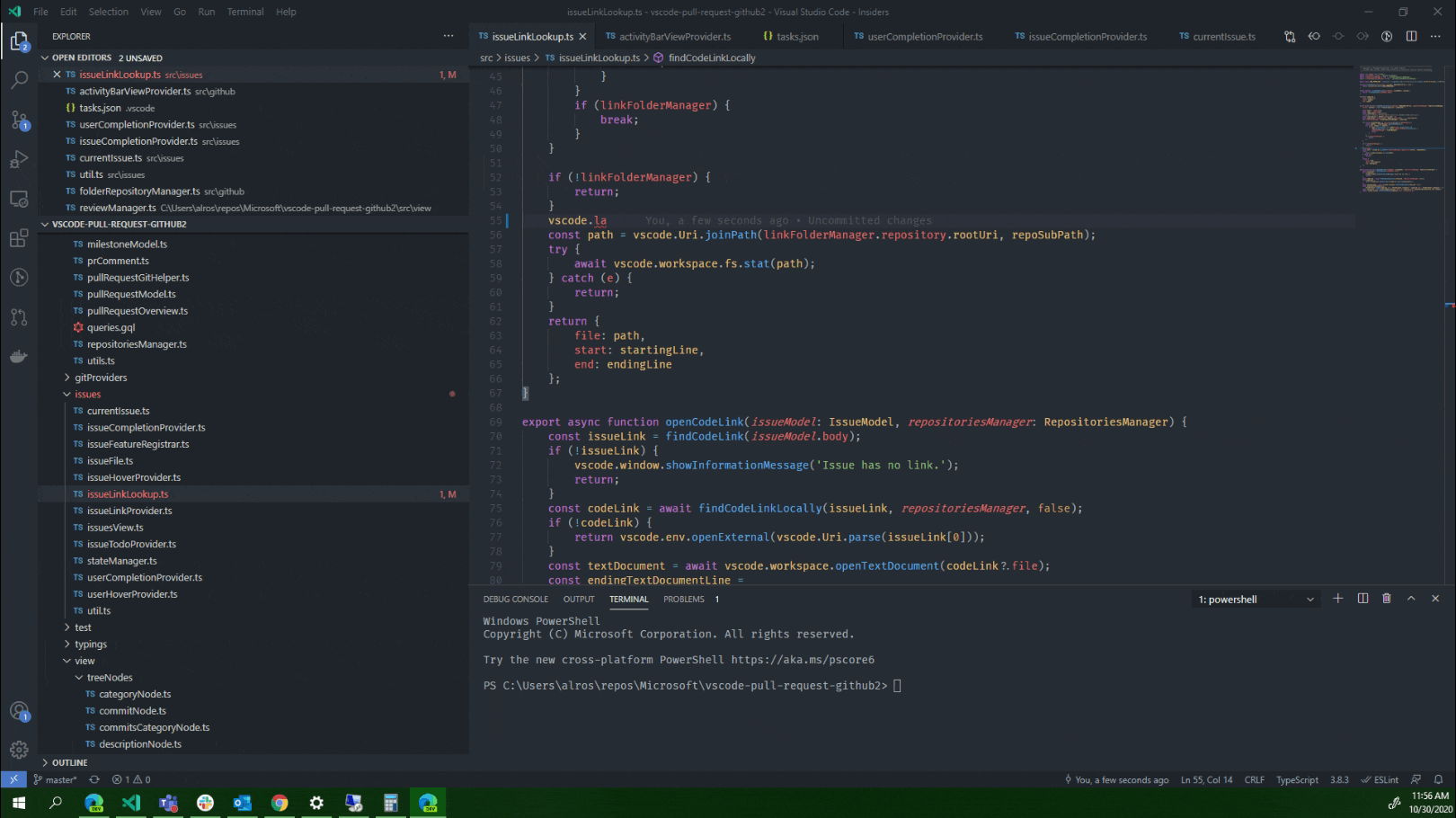Open the Explorer view in activity bar
The height and width of the screenshot is (818, 1456).
[x=19, y=41]
